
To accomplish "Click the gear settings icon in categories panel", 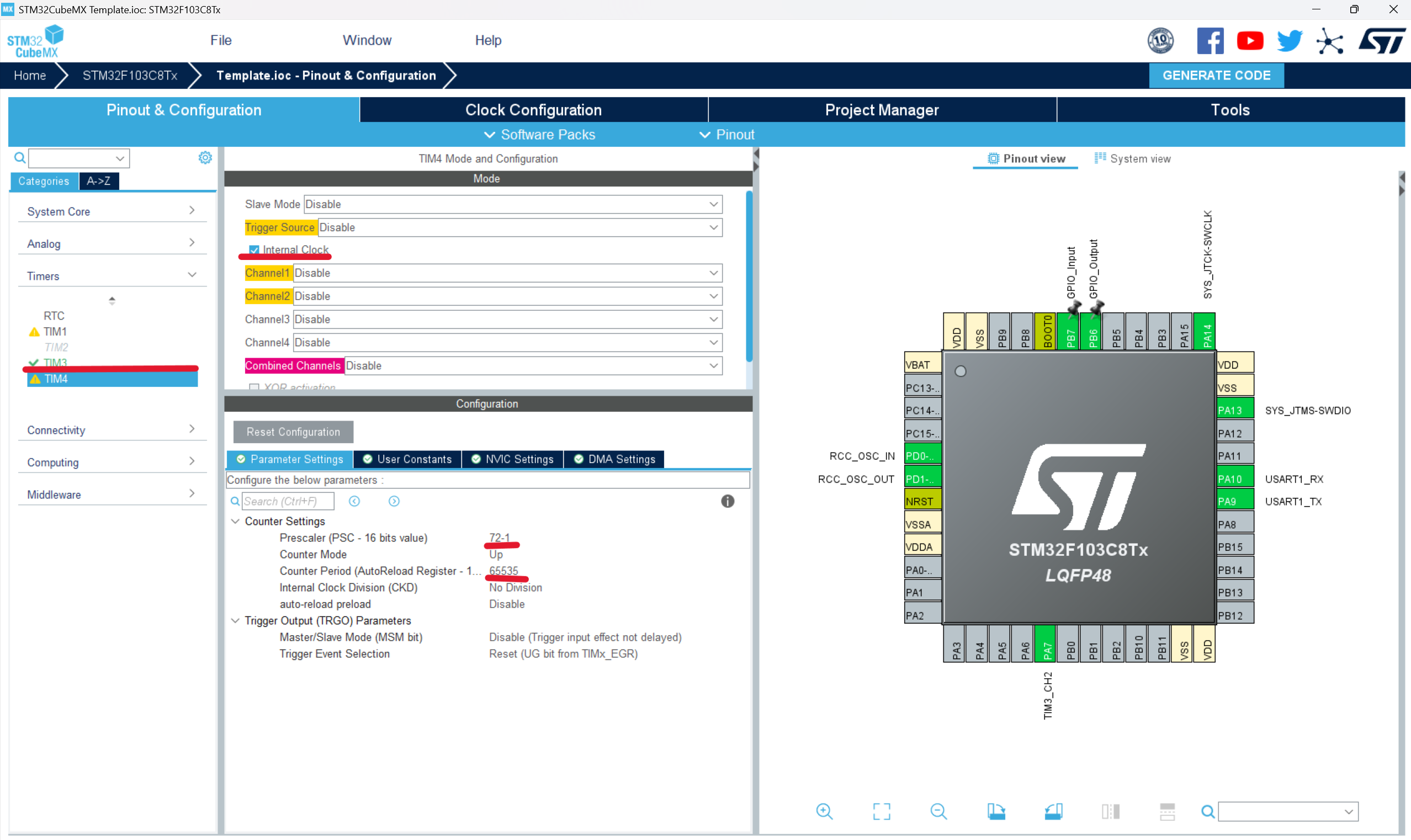I will (x=205, y=157).
